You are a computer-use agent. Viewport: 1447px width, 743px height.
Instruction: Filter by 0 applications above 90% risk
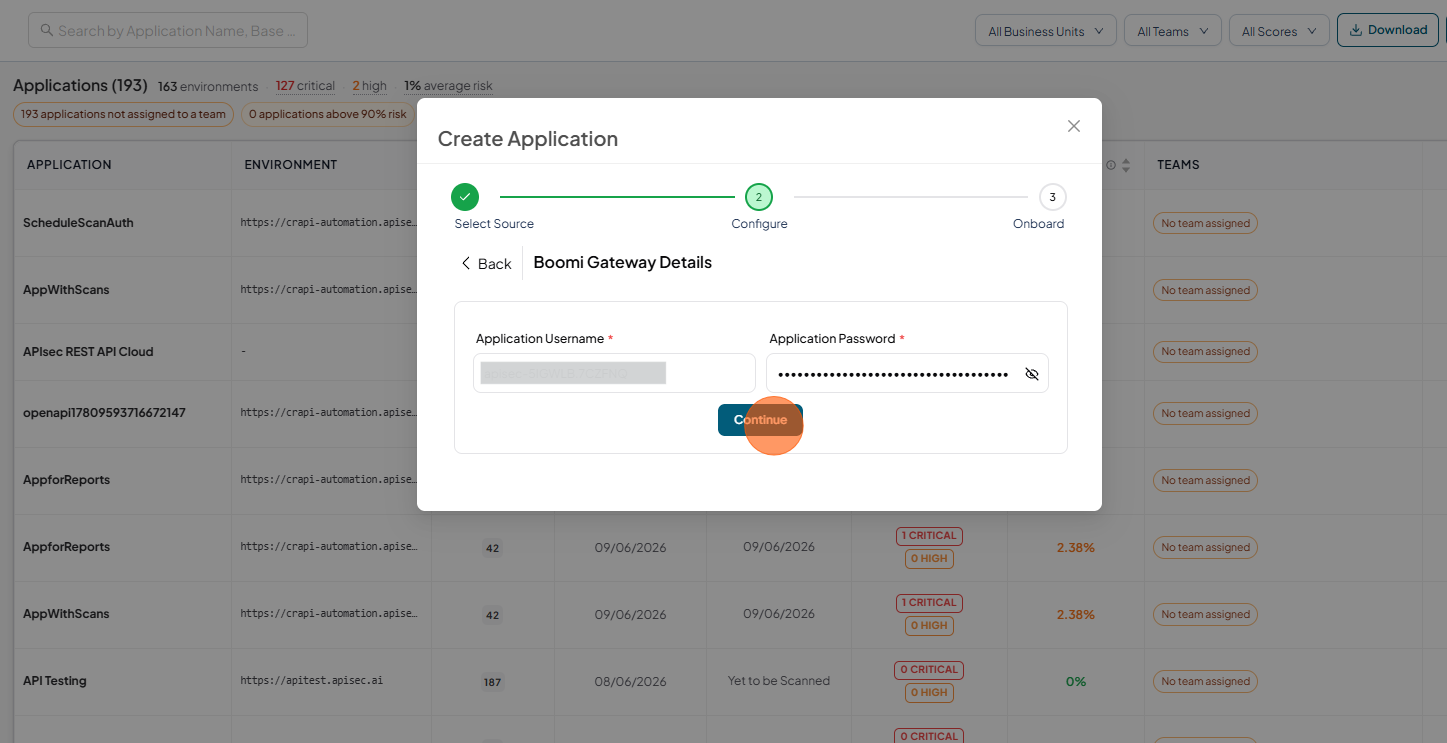(328, 114)
